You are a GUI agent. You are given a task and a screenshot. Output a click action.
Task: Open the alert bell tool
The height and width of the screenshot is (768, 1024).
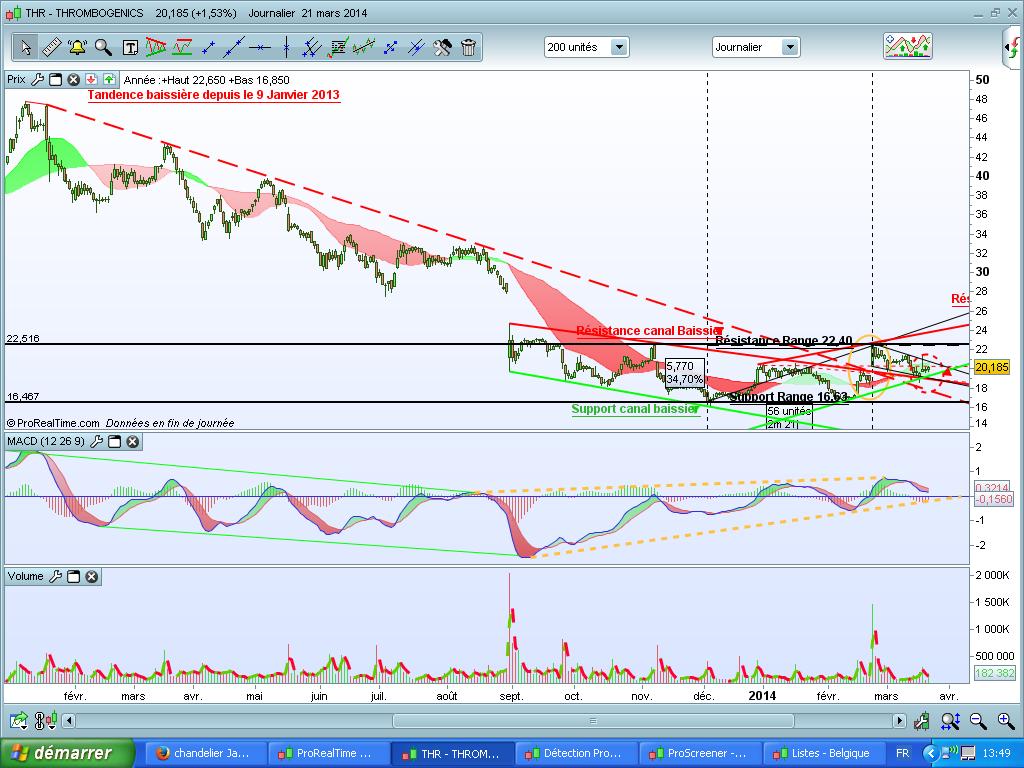click(77, 47)
